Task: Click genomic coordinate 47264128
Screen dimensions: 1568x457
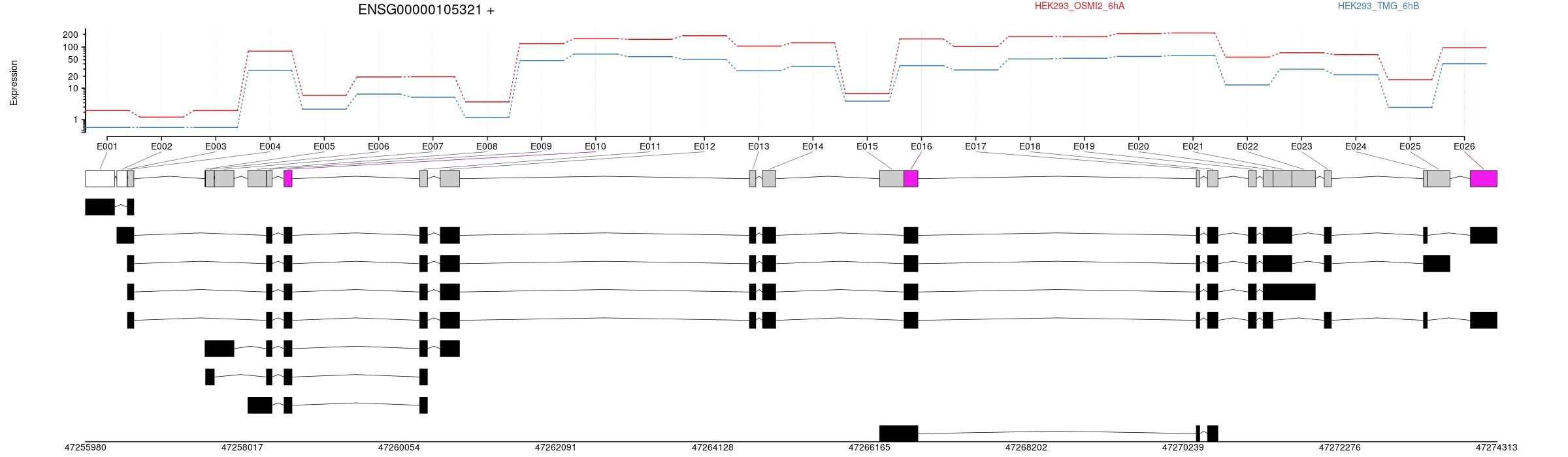Action: (712, 448)
